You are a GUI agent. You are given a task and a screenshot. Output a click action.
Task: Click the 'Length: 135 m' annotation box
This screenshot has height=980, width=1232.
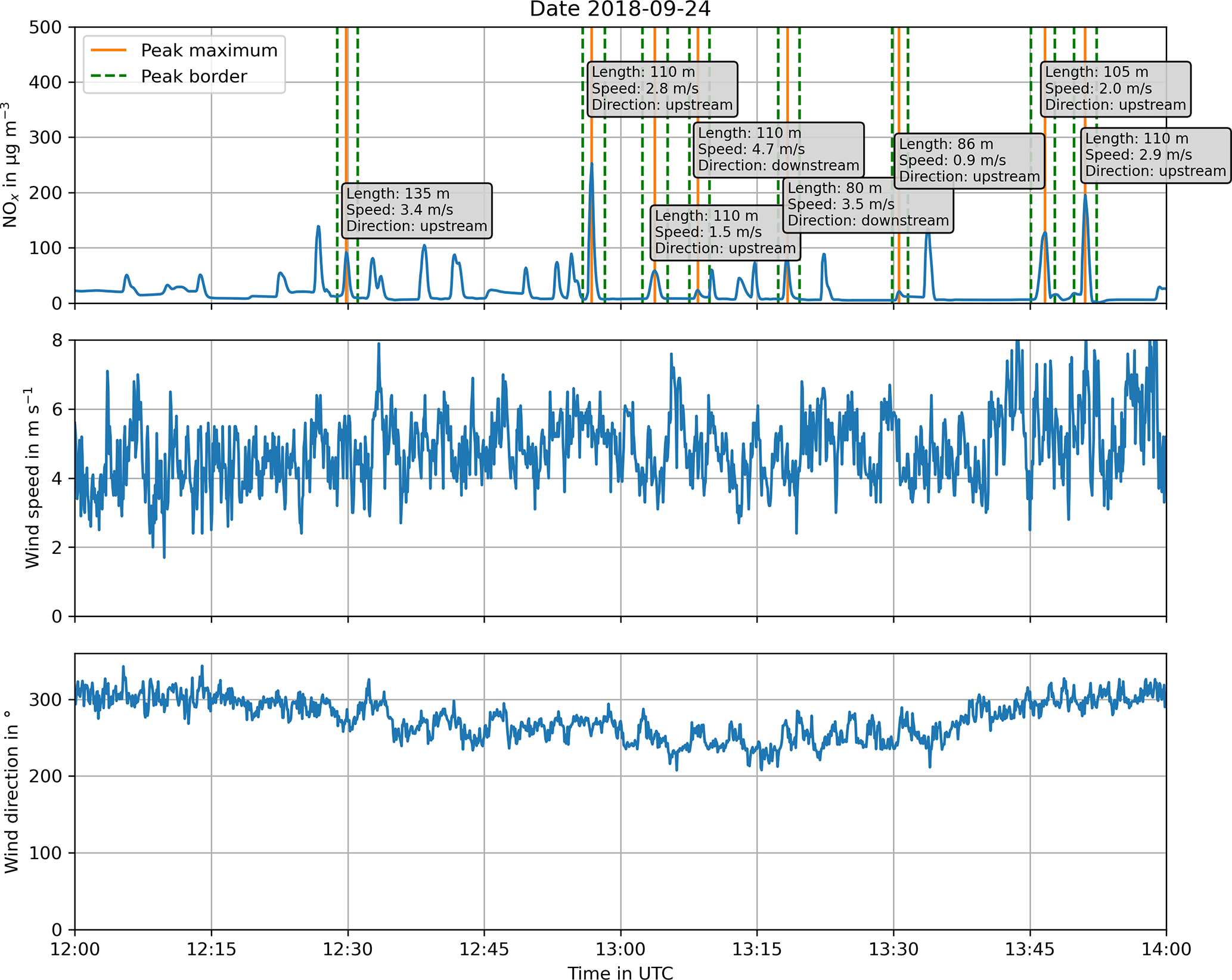(x=417, y=210)
